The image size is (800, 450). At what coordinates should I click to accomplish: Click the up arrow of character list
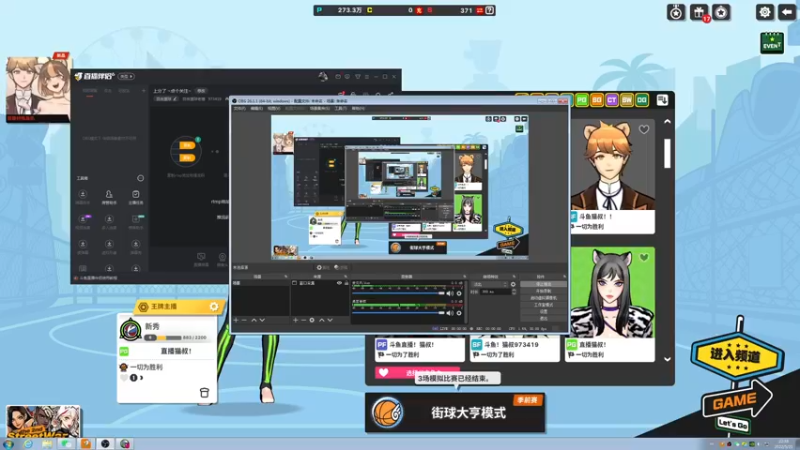667,121
